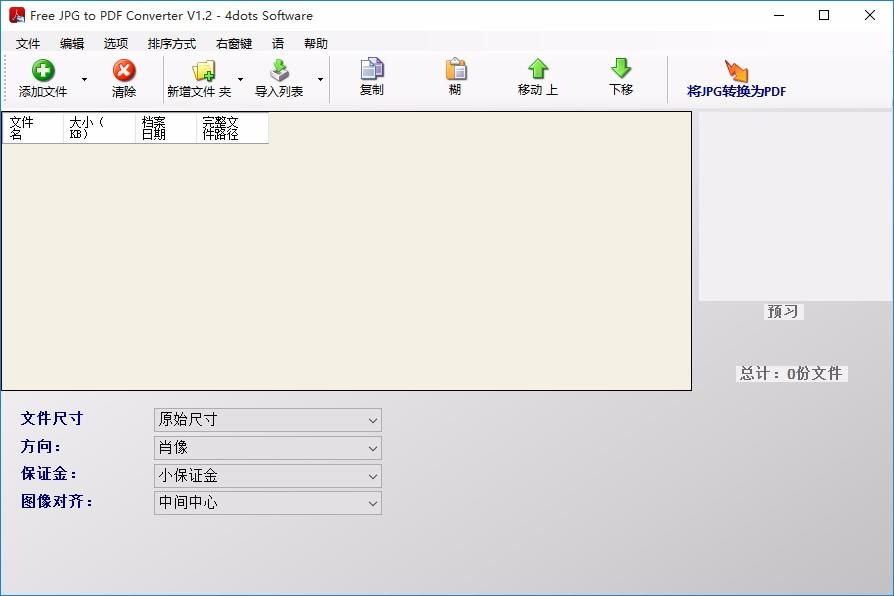
Task: Click the Convert JPG to PDF (将JPG转换为PDF) button
Action: tap(736, 79)
